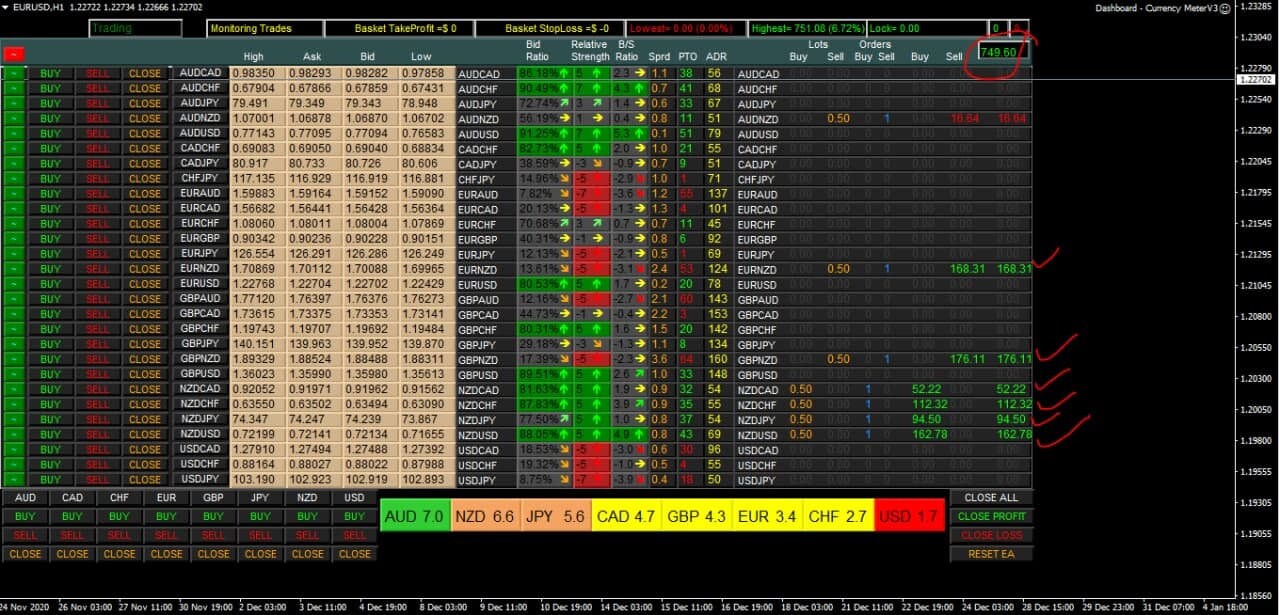Click the red minimize icon on the dashboard header

click(x=13, y=53)
